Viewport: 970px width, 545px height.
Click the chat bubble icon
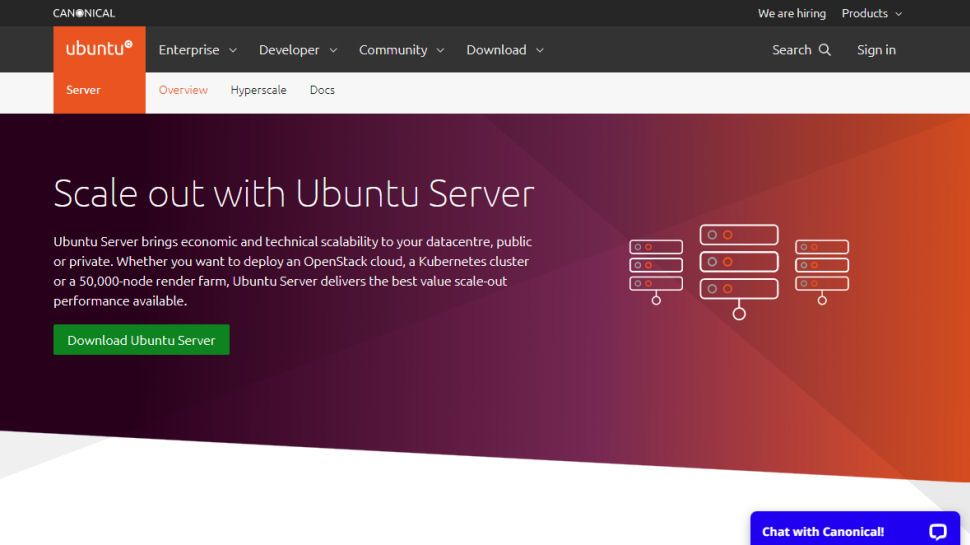click(938, 531)
